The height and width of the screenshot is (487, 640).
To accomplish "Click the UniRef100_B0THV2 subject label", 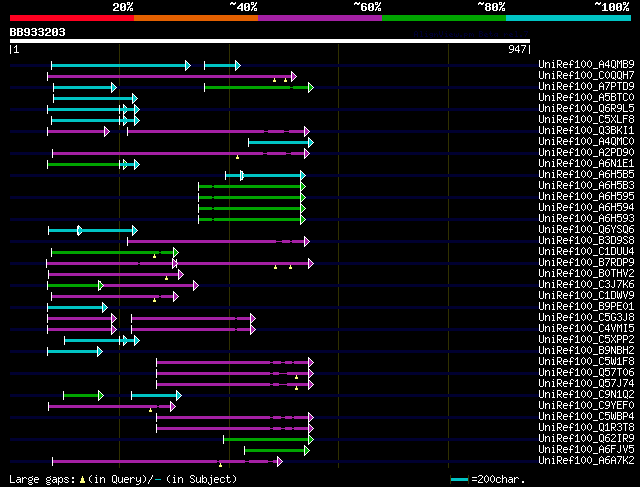I will click(x=586, y=274).
